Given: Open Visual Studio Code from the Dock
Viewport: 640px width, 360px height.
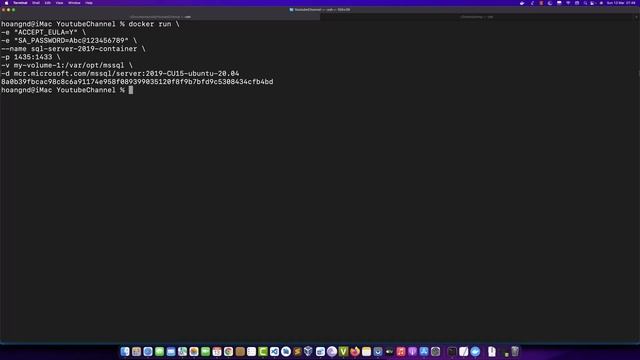Looking at the screenshot, I should (x=274, y=351).
